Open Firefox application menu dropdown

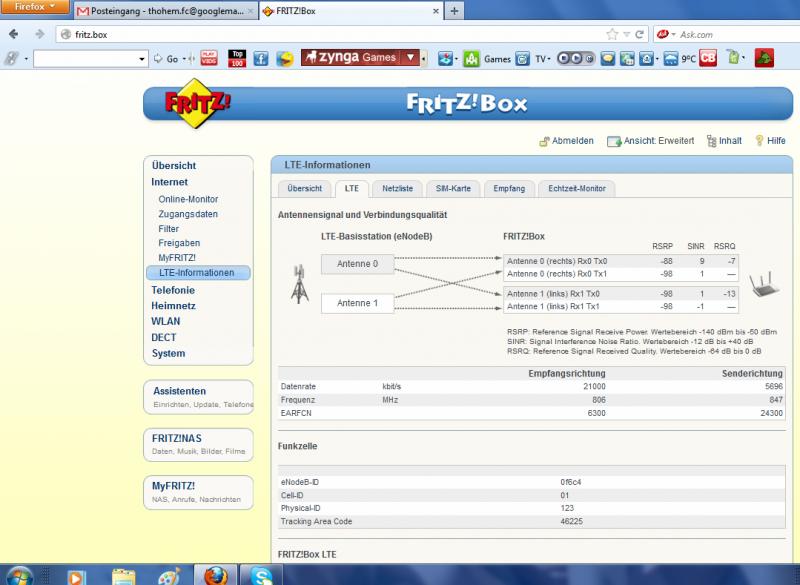35,7
